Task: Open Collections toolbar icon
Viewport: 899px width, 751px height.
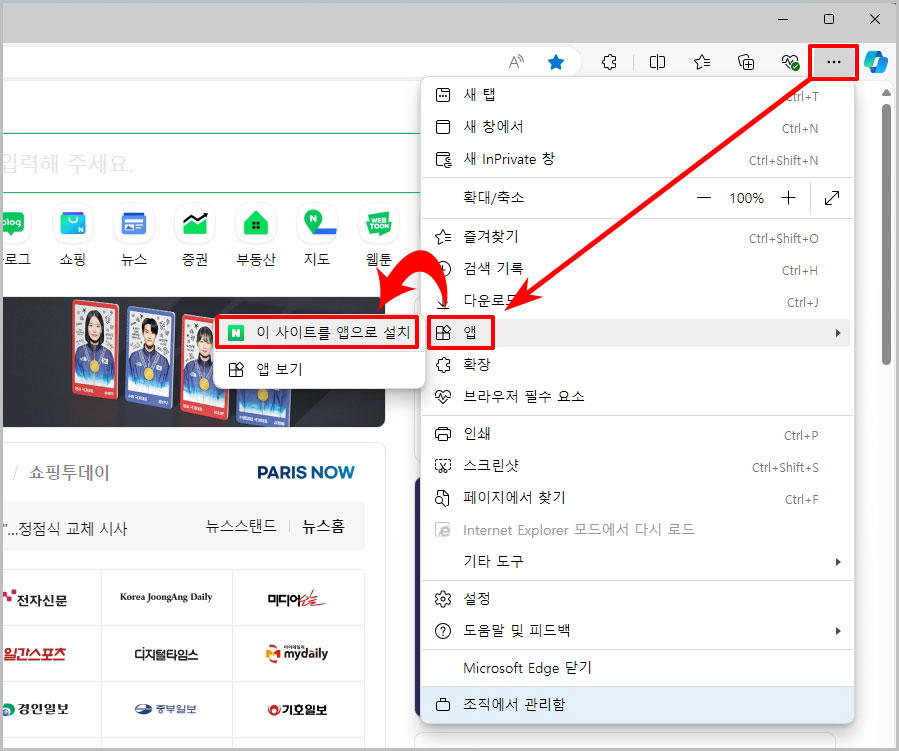Action: pyautogui.click(x=745, y=62)
